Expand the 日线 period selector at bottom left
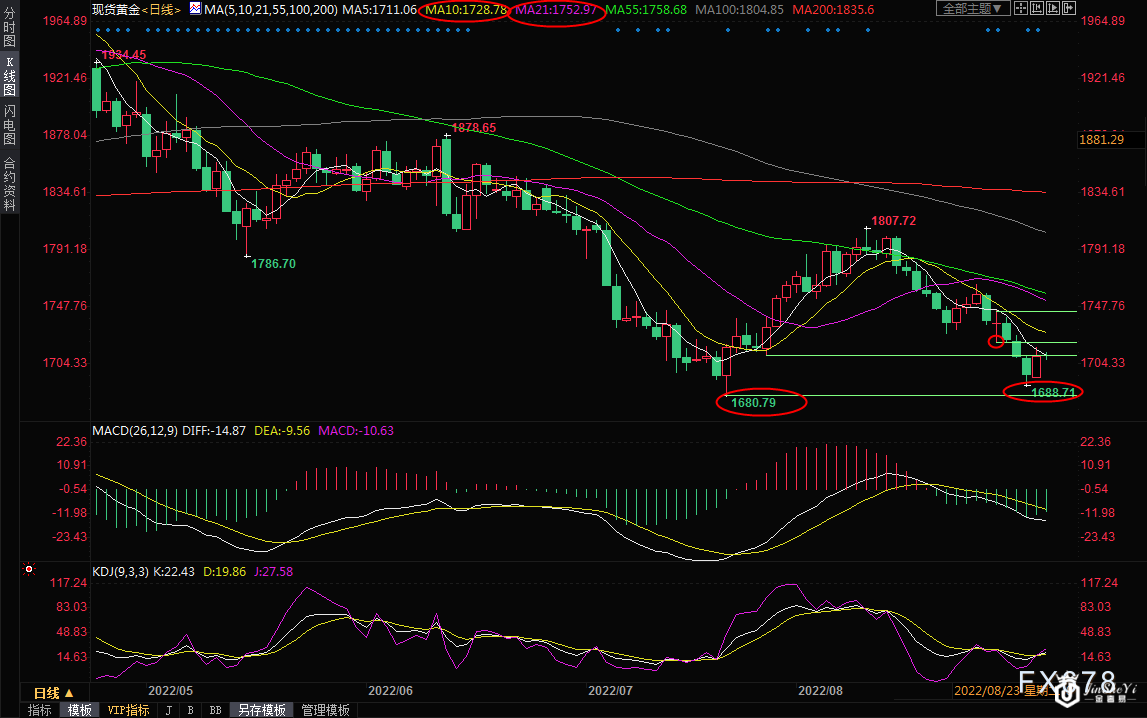Viewport: 1147px width, 718px height. tap(53, 693)
